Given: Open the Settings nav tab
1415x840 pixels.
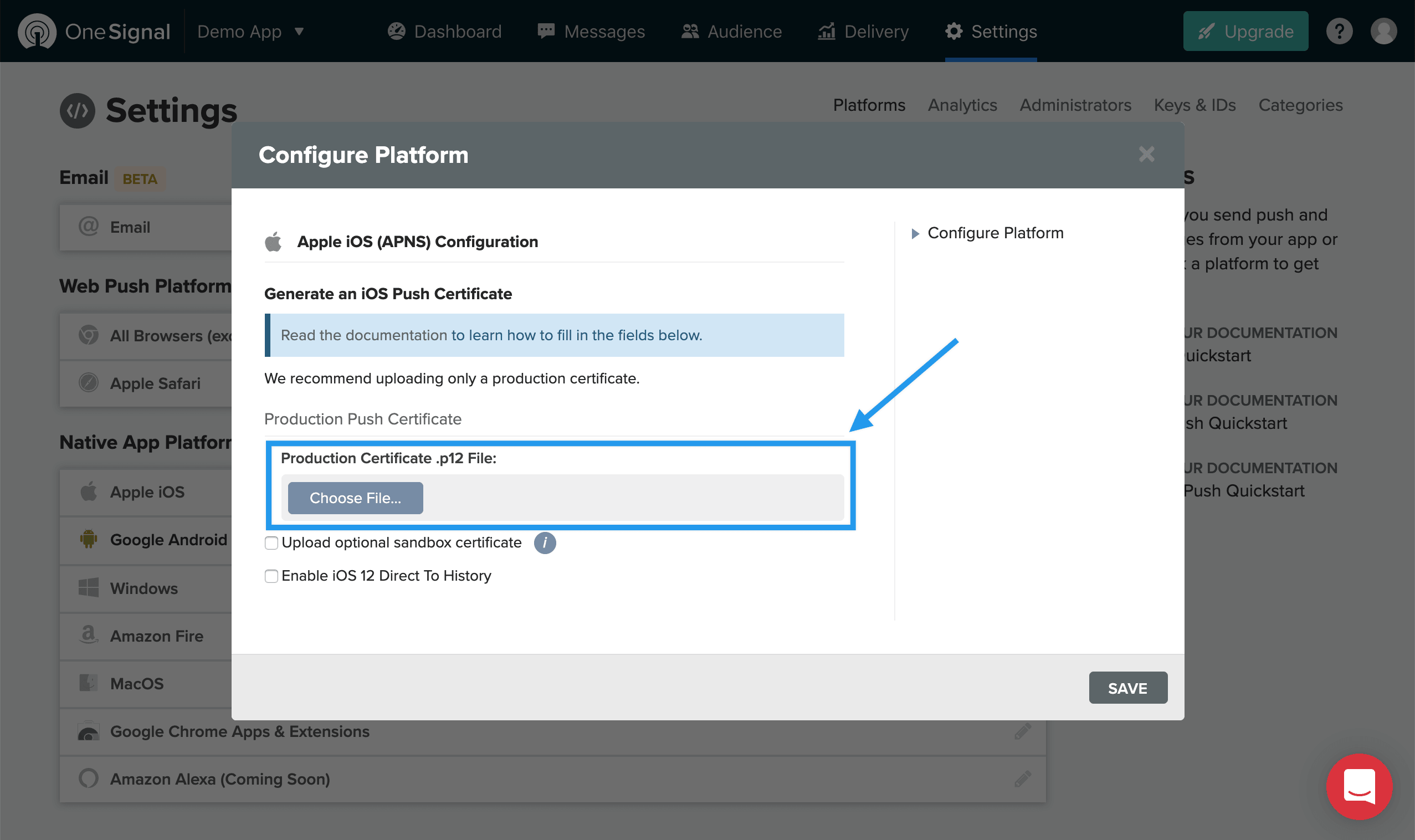Looking at the screenshot, I should [991, 32].
